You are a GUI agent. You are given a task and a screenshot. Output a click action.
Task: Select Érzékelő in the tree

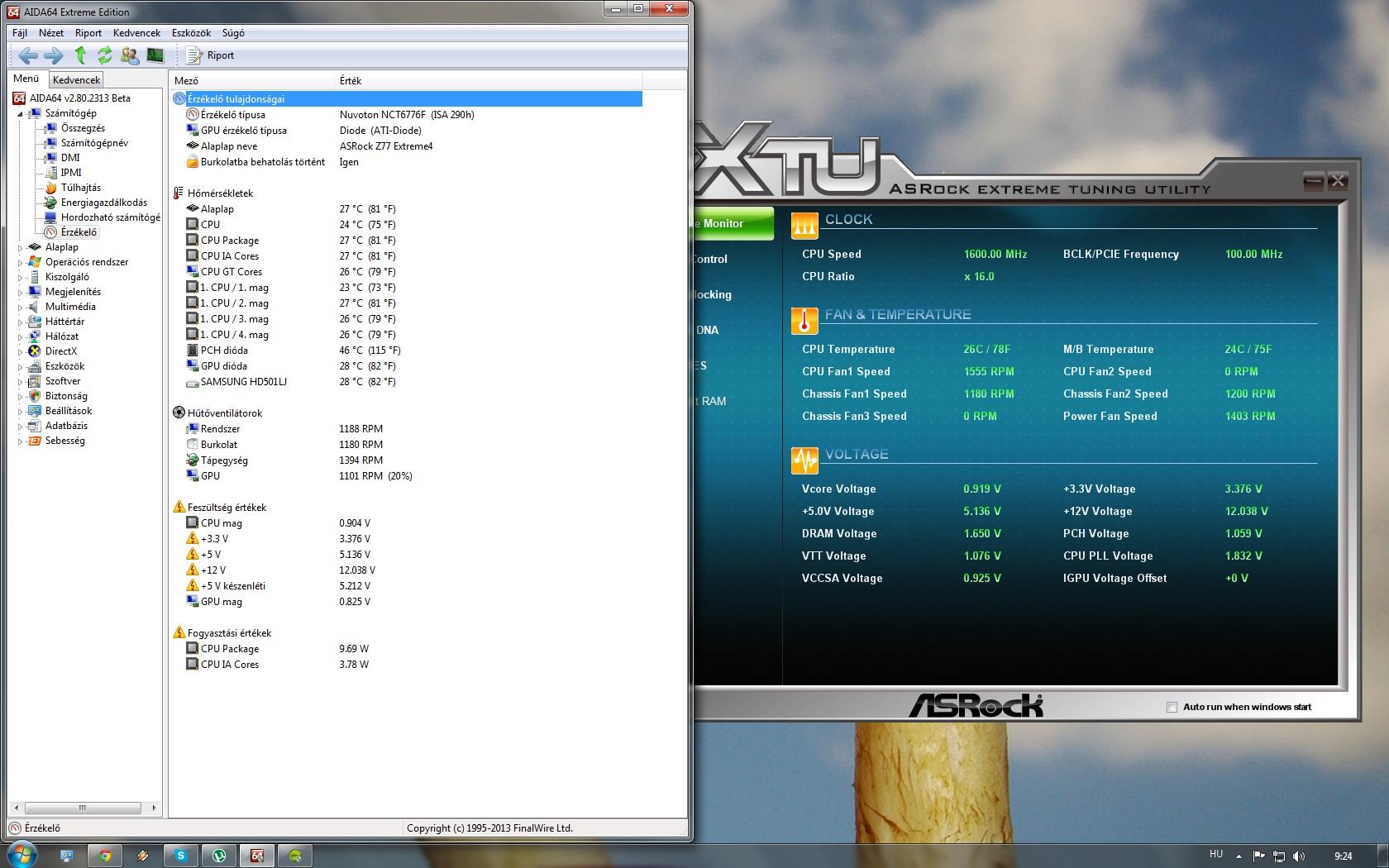(x=79, y=232)
